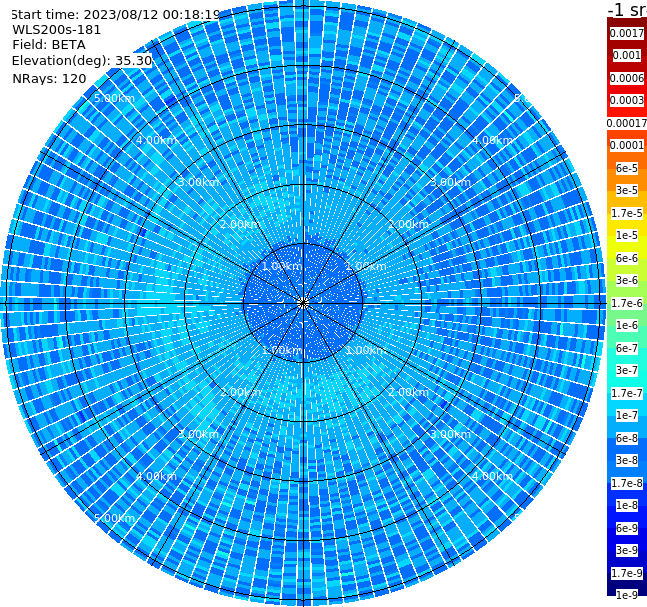Image resolution: width=647 pixels, height=607 pixels.
Task: Select the 1e-9 colorbar minimum label
Action: 627,595
